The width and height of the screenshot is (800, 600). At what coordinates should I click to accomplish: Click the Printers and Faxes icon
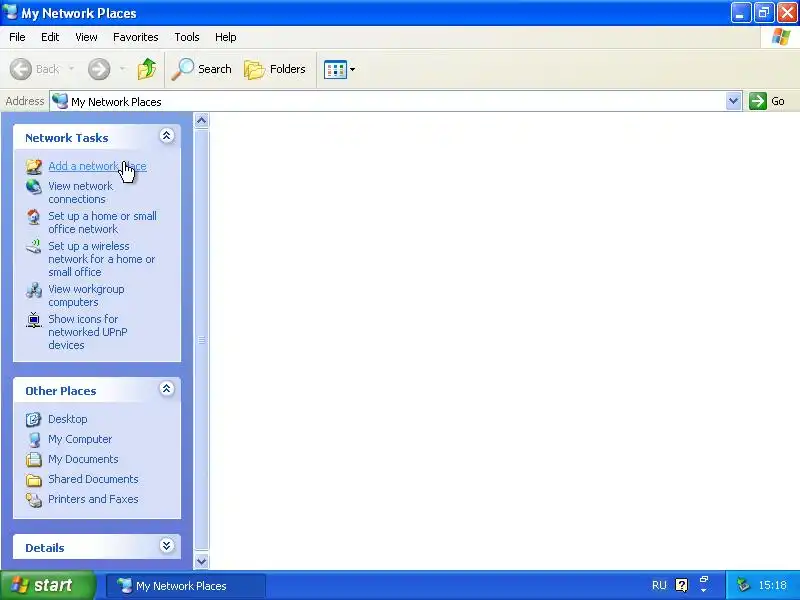34,499
